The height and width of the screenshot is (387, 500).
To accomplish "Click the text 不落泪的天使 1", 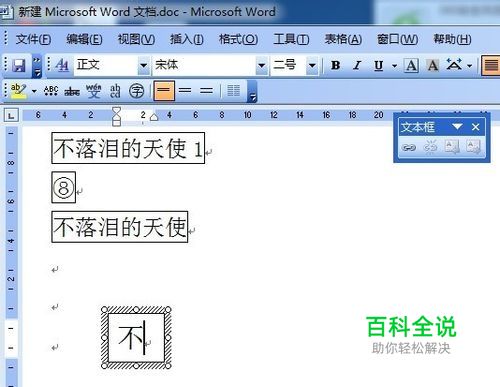I will click(x=128, y=148).
